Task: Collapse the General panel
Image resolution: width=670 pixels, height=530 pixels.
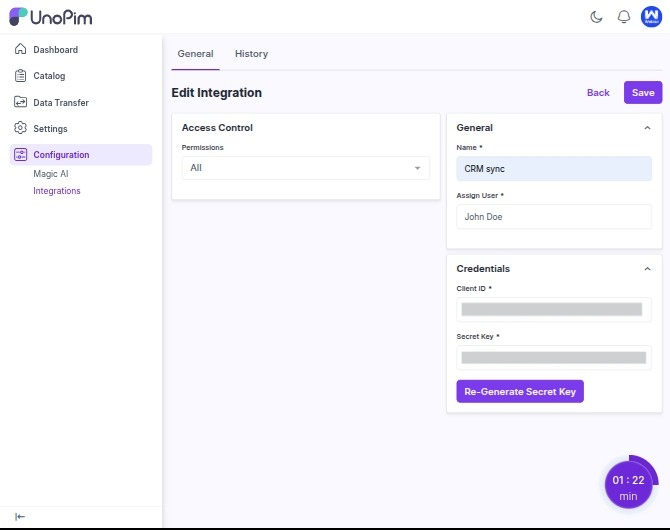Action: tap(647, 128)
